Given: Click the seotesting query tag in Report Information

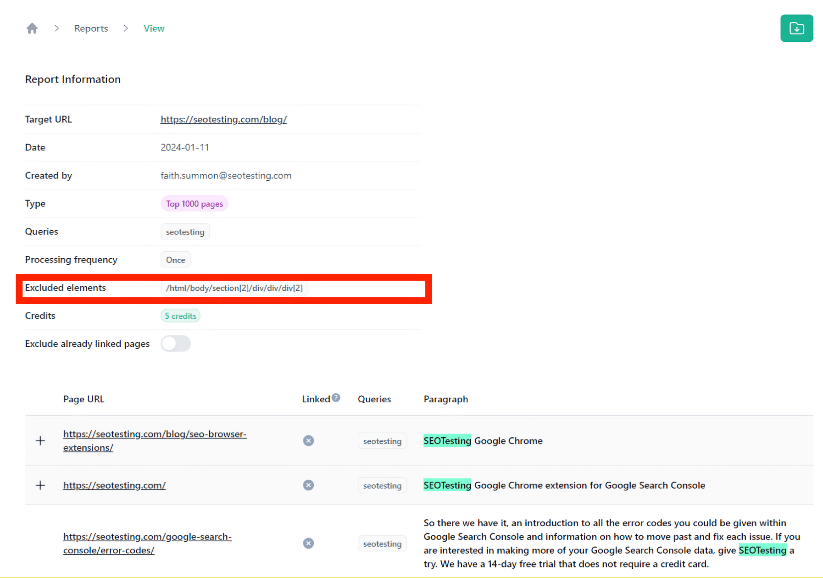Looking at the screenshot, I should point(185,232).
